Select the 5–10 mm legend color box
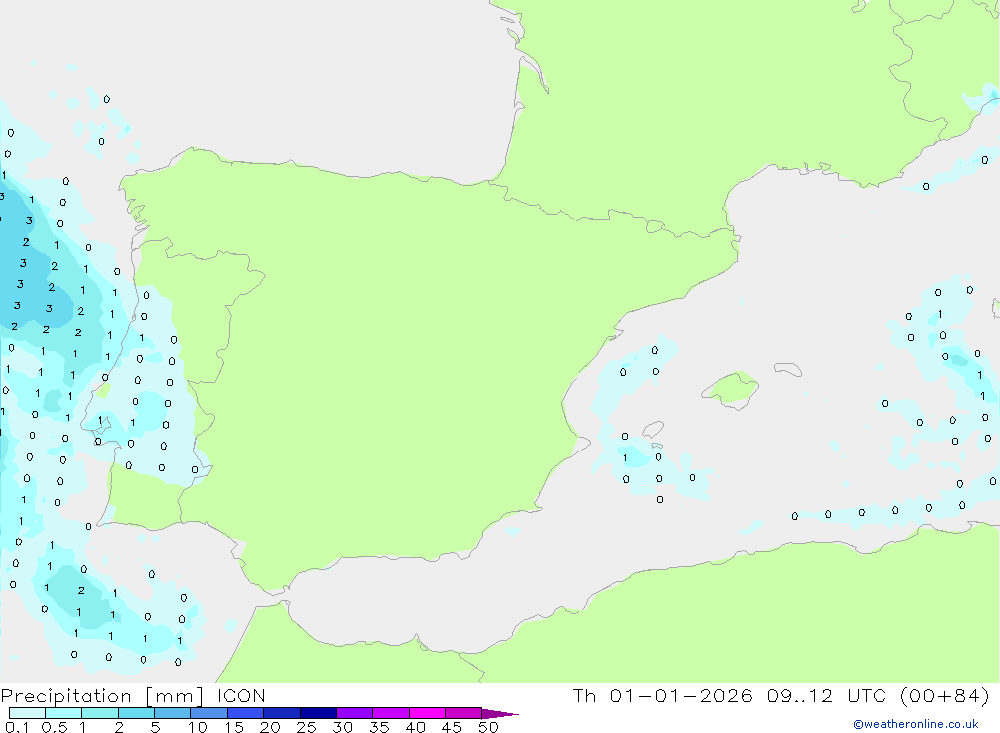The width and height of the screenshot is (1000, 733). [172, 713]
